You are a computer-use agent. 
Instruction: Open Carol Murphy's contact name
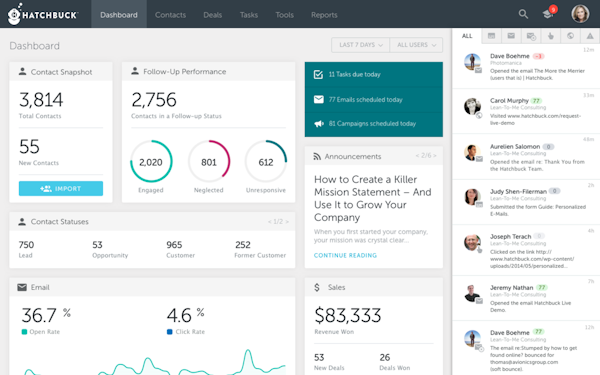509,101
